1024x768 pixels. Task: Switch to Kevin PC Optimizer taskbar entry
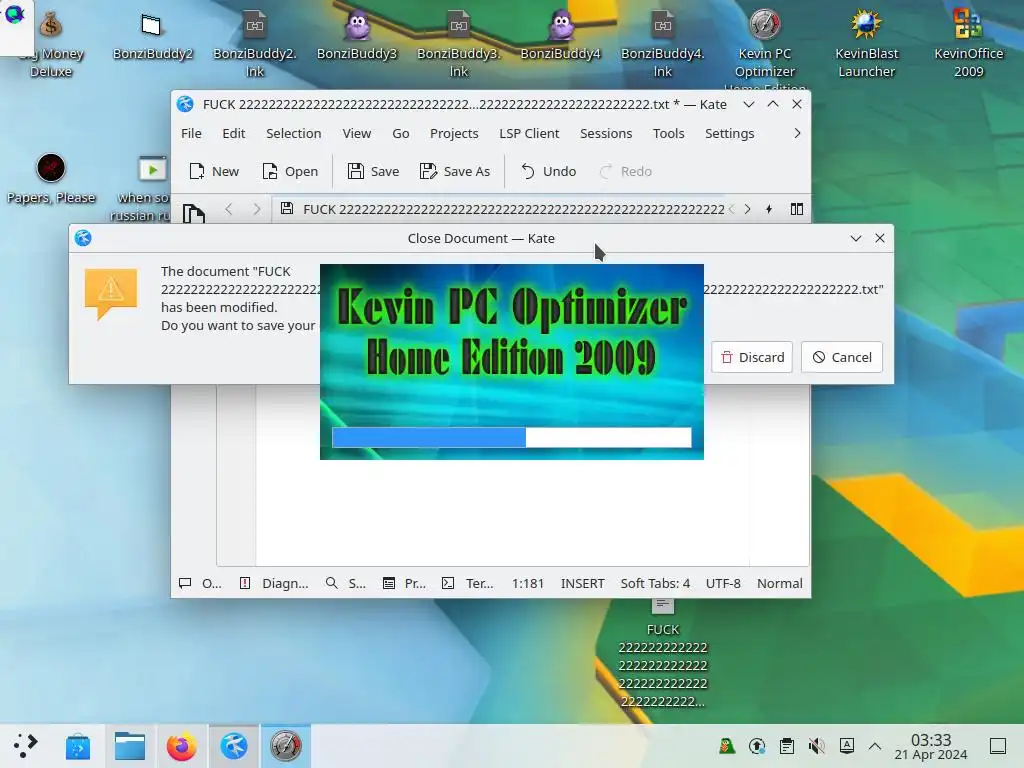tap(285, 746)
